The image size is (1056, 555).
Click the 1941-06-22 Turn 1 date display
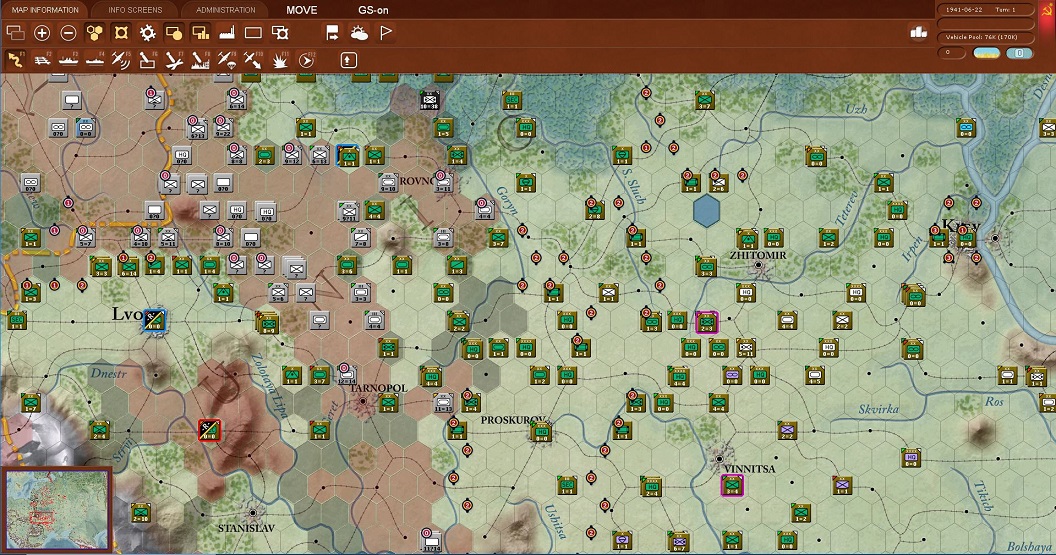(985, 9)
